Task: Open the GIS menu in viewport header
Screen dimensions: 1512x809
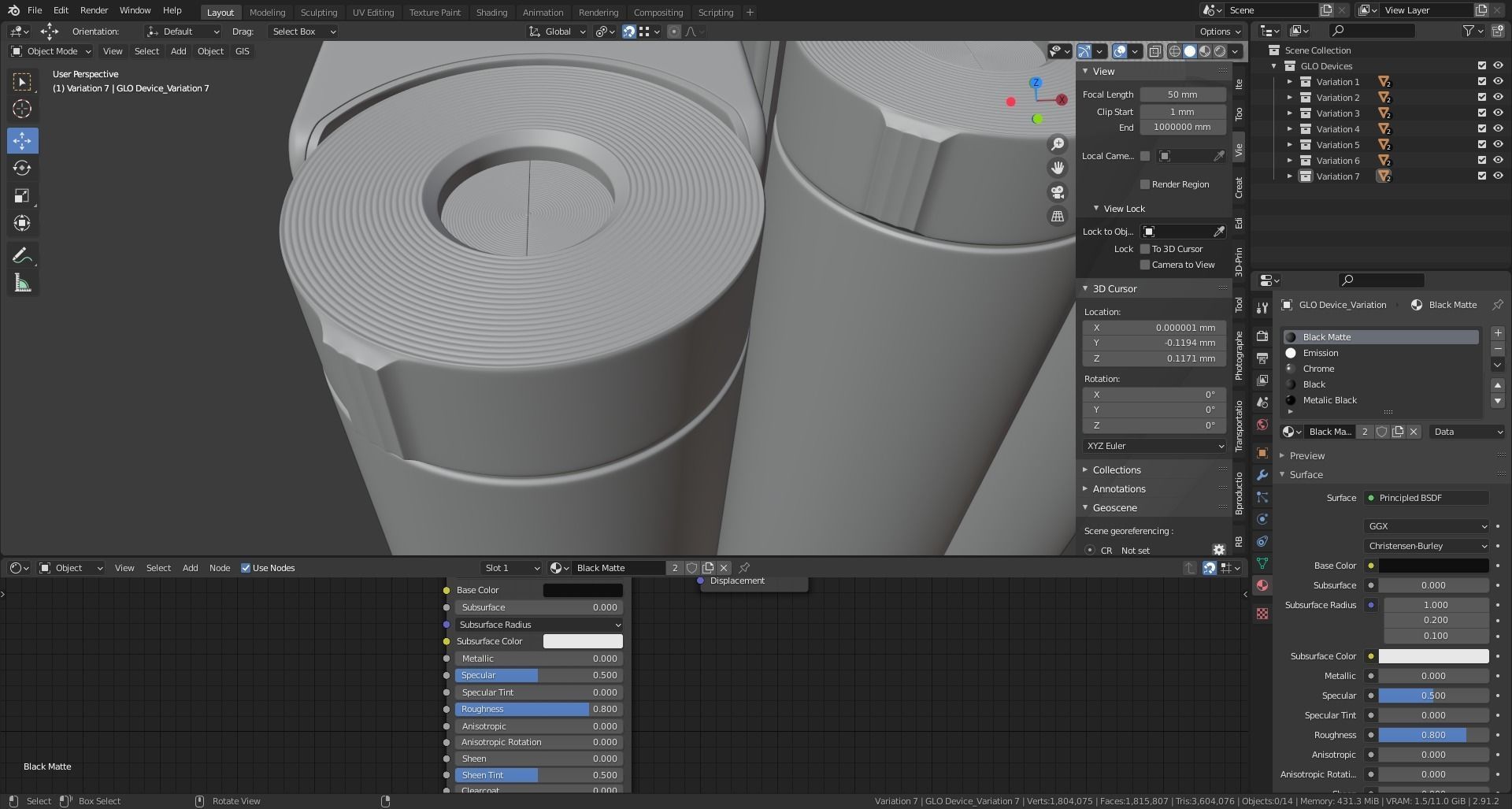Action: tap(242, 51)
